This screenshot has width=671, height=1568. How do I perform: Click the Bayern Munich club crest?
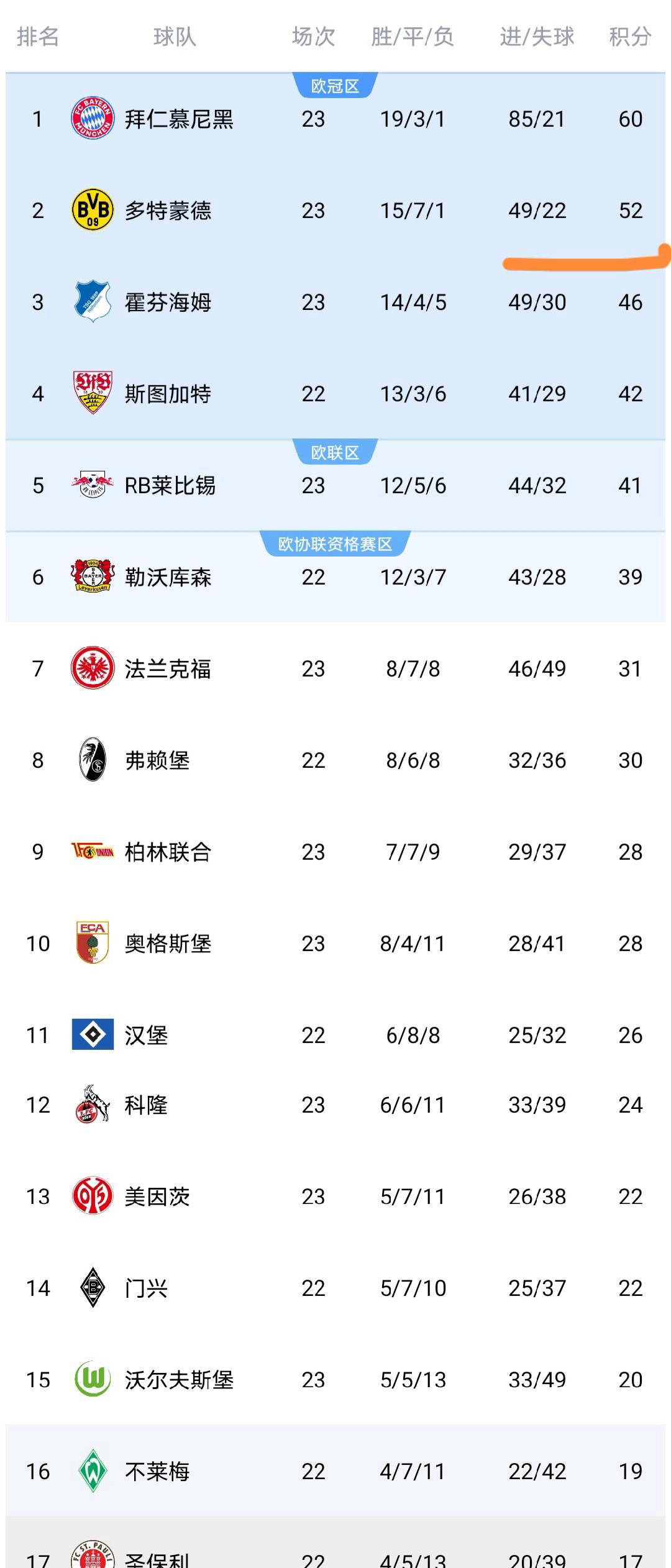[x=93, y=118]
